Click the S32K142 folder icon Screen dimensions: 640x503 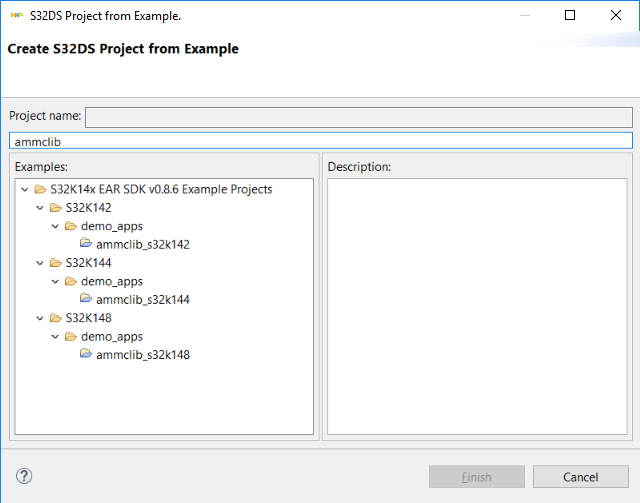(x=55, y=208)
